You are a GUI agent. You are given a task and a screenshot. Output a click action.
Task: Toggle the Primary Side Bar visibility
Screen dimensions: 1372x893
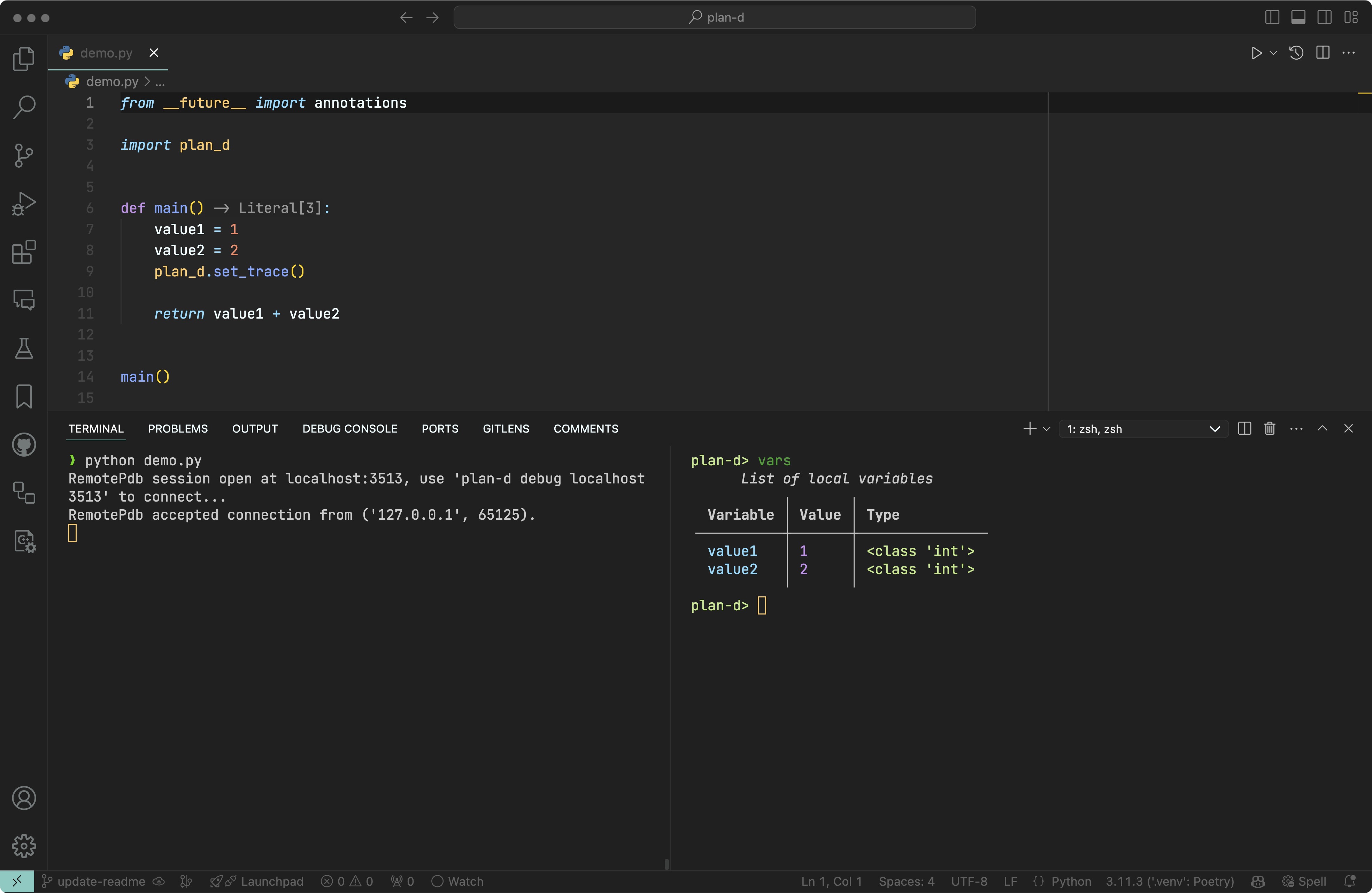point(1272,17)
